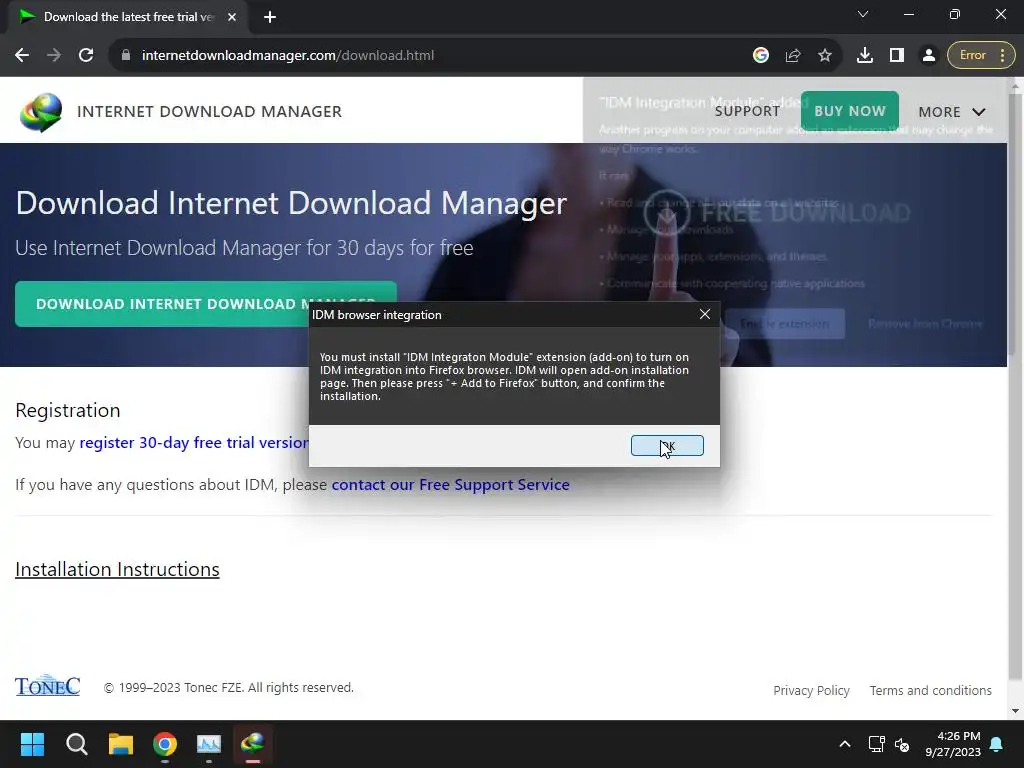Open the Chrome profile icon
The height and width of the screenshot is (768, 1024).
929,56
